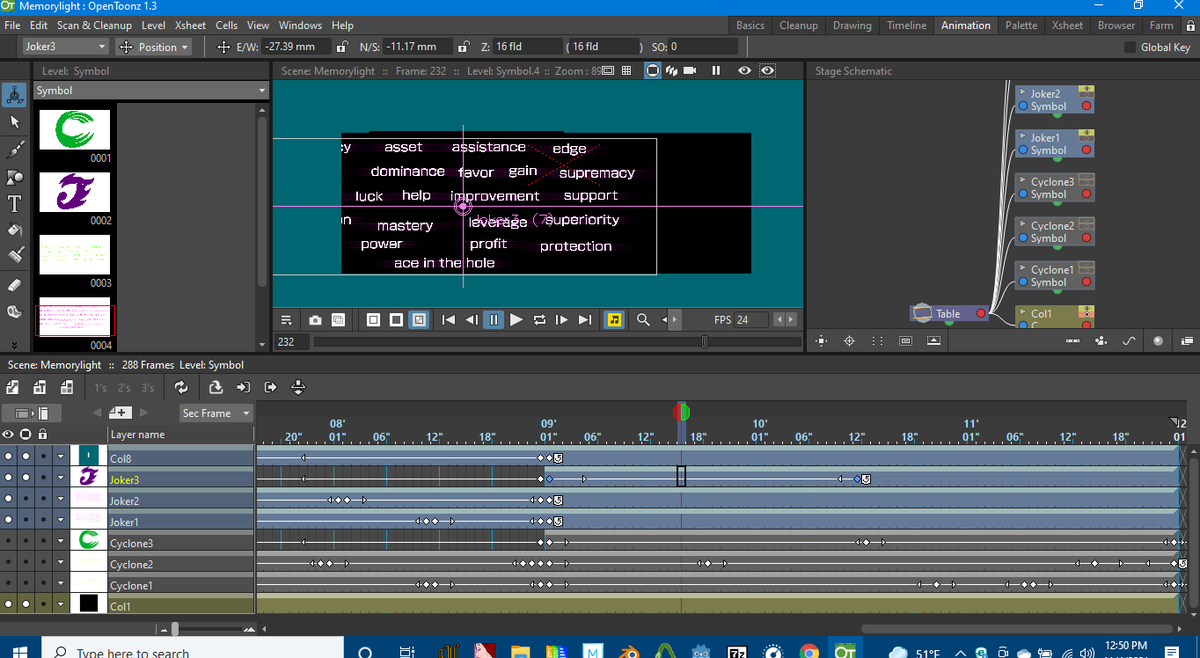Click the Blender icon in Windows taskbar
This screenshot has width=1200, height=658.
coord(628,653)
